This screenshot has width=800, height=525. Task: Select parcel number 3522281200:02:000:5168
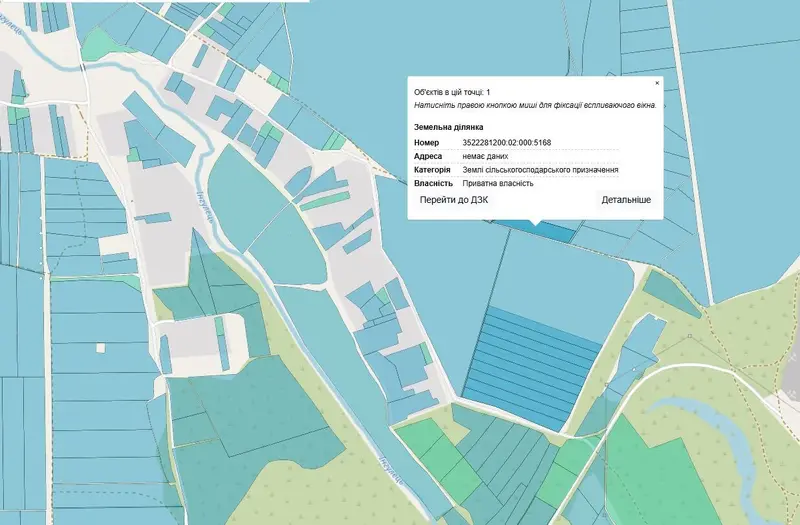[507, 143]
